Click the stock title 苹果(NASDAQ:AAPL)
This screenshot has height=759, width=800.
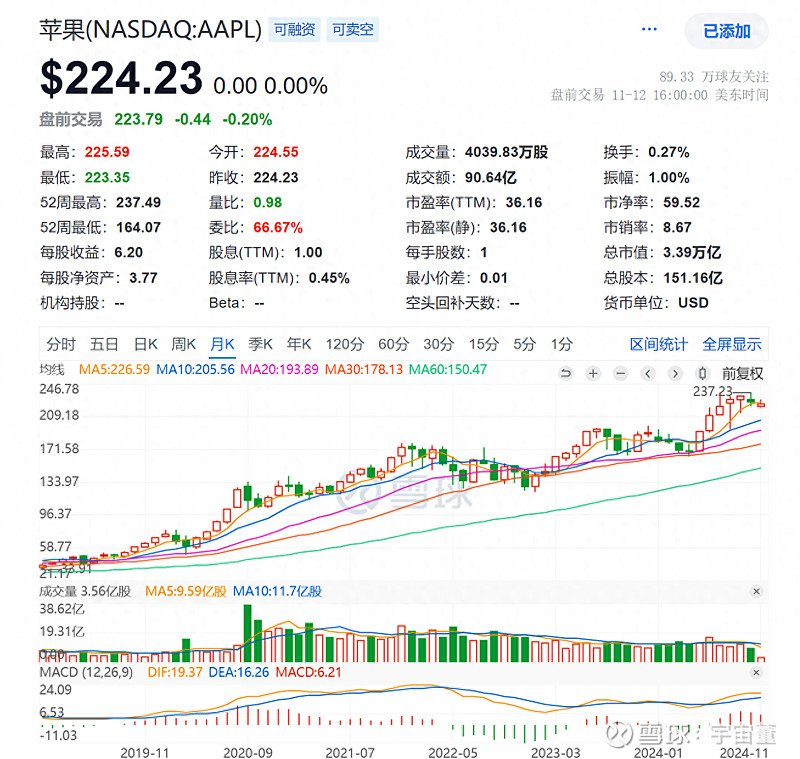click(x=151, y=30)
